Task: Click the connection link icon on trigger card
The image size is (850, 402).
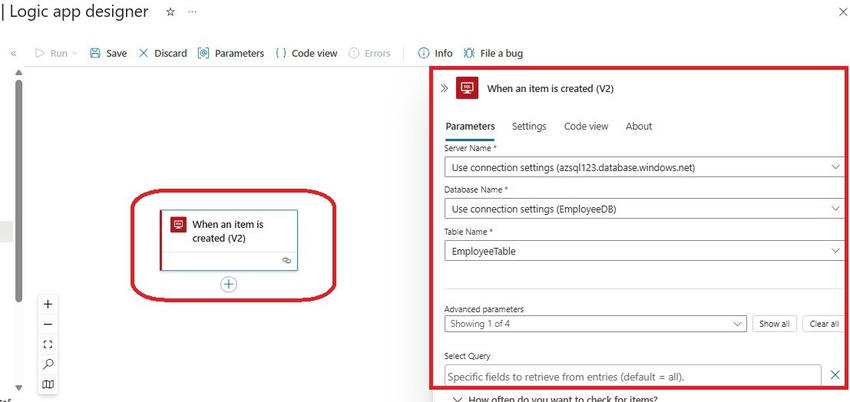Action: [x=287, y=261]
